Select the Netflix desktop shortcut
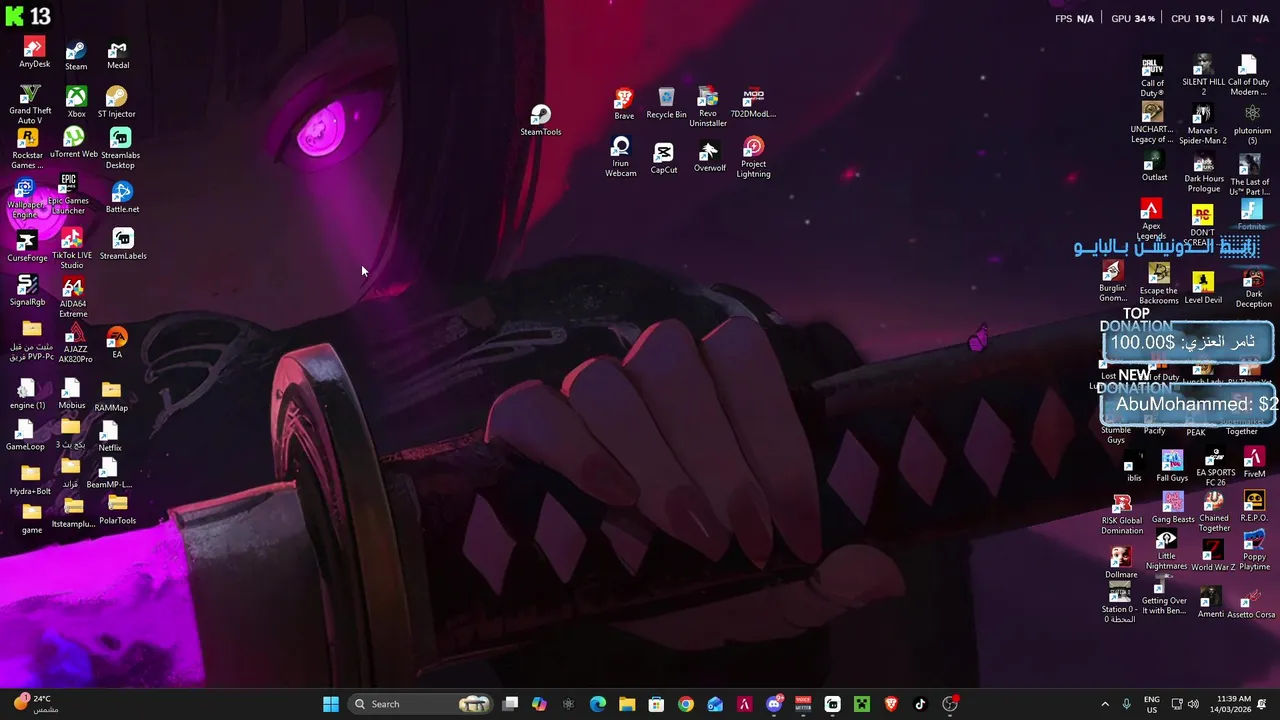 [x=110, y=437]
